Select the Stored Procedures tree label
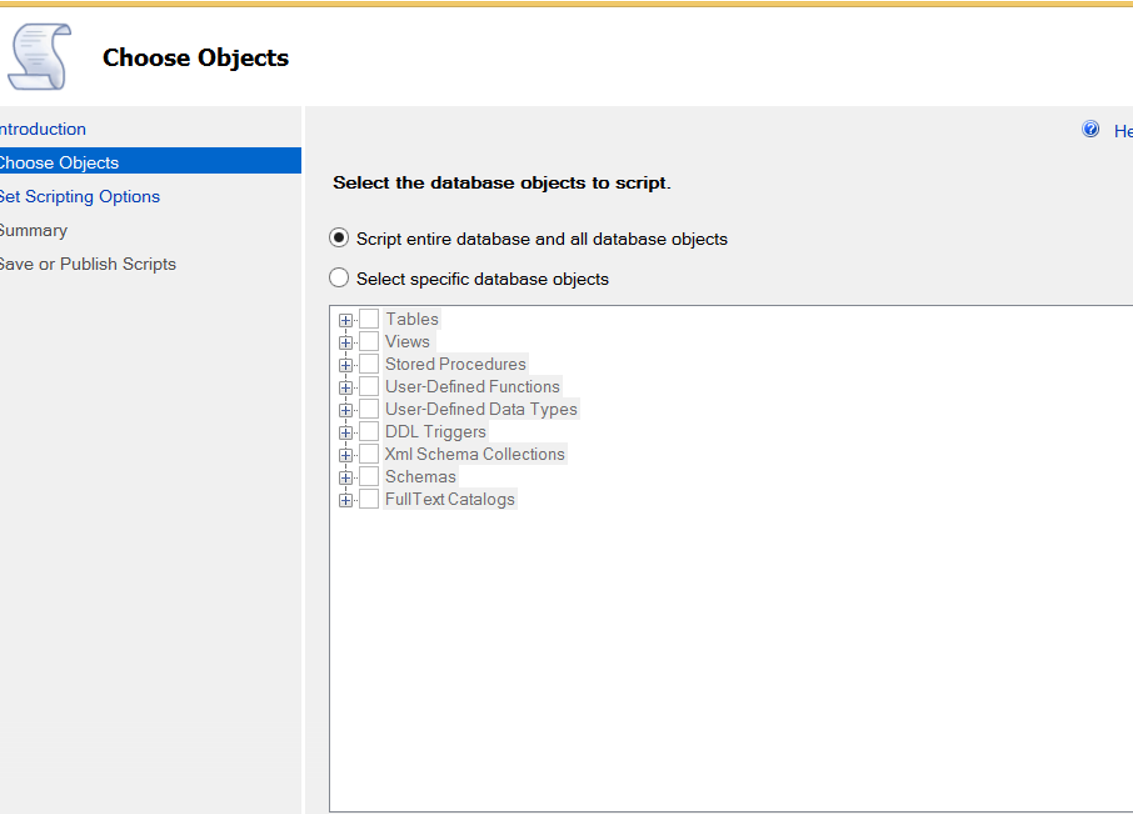This screenshot has height=814, width=1133. point(455,363)
